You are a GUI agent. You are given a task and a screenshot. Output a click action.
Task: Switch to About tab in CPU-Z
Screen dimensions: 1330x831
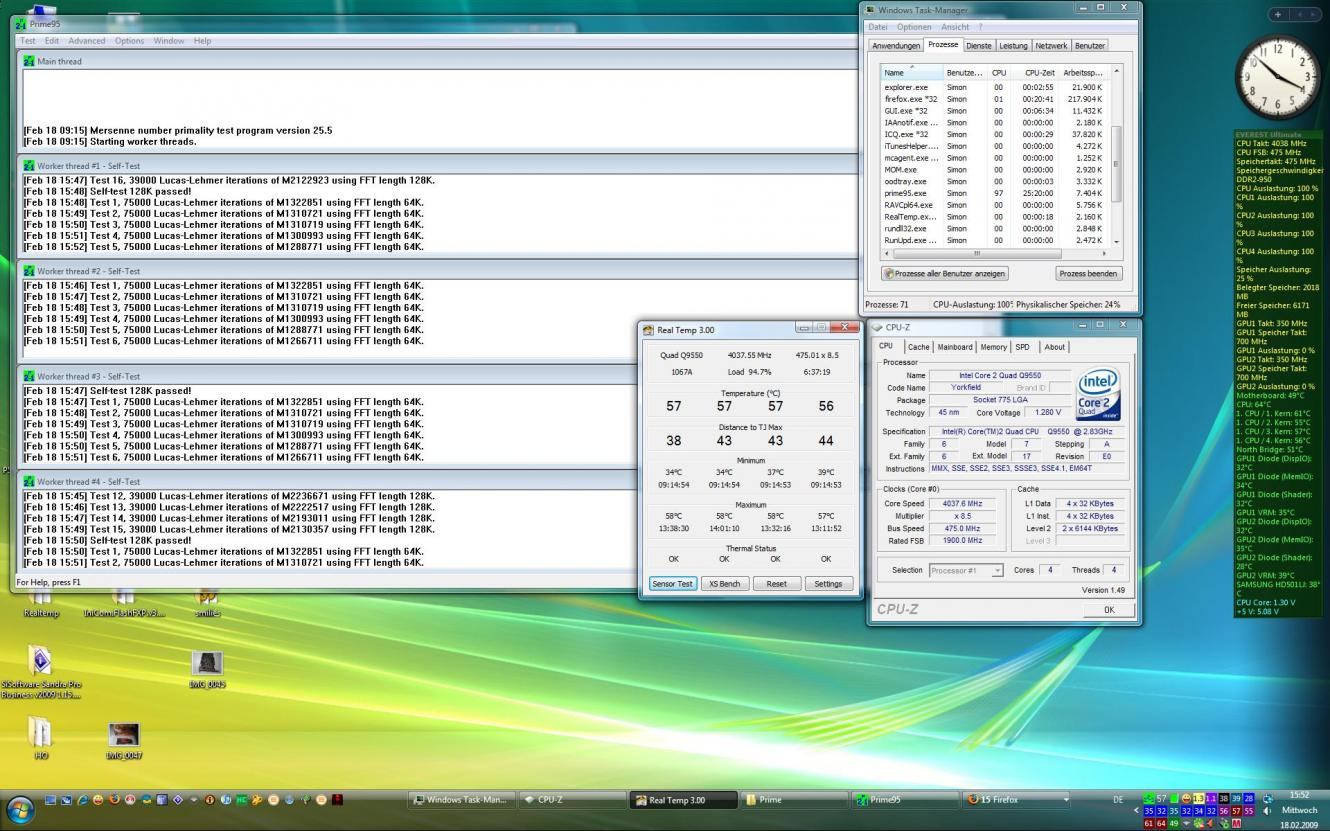coord(1054,347)
